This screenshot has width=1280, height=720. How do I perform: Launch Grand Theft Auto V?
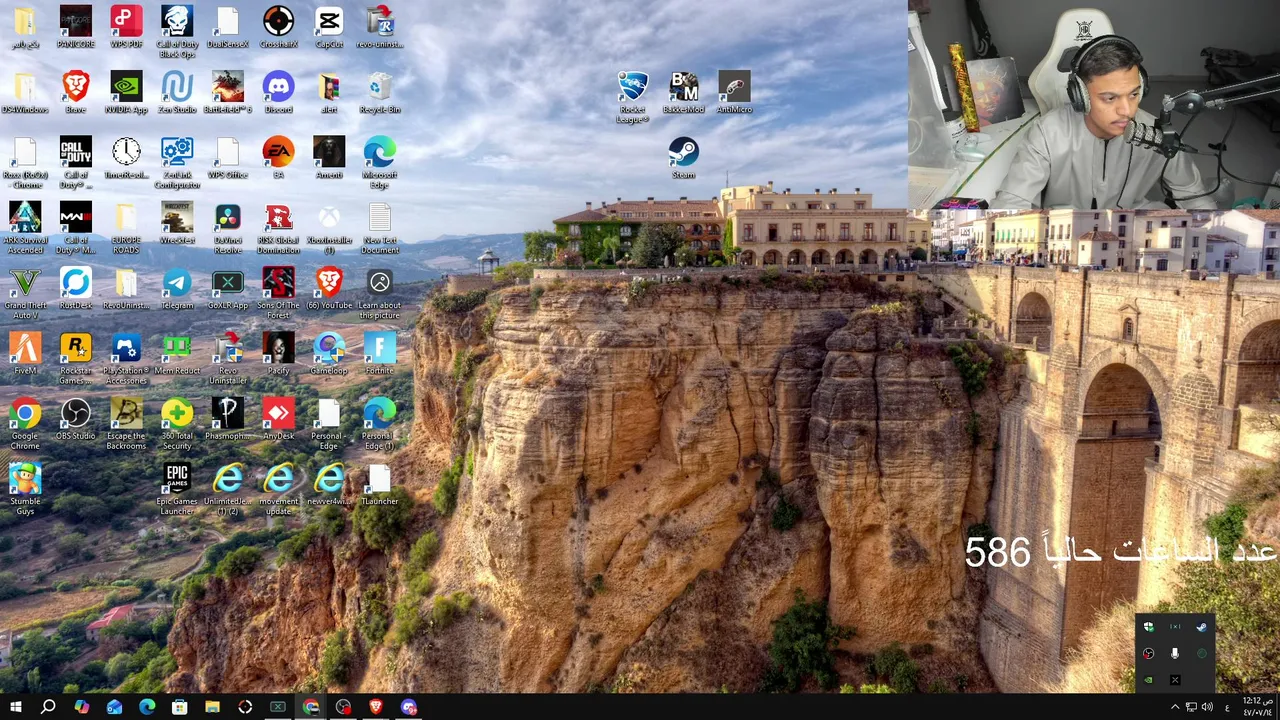point(25,292)
